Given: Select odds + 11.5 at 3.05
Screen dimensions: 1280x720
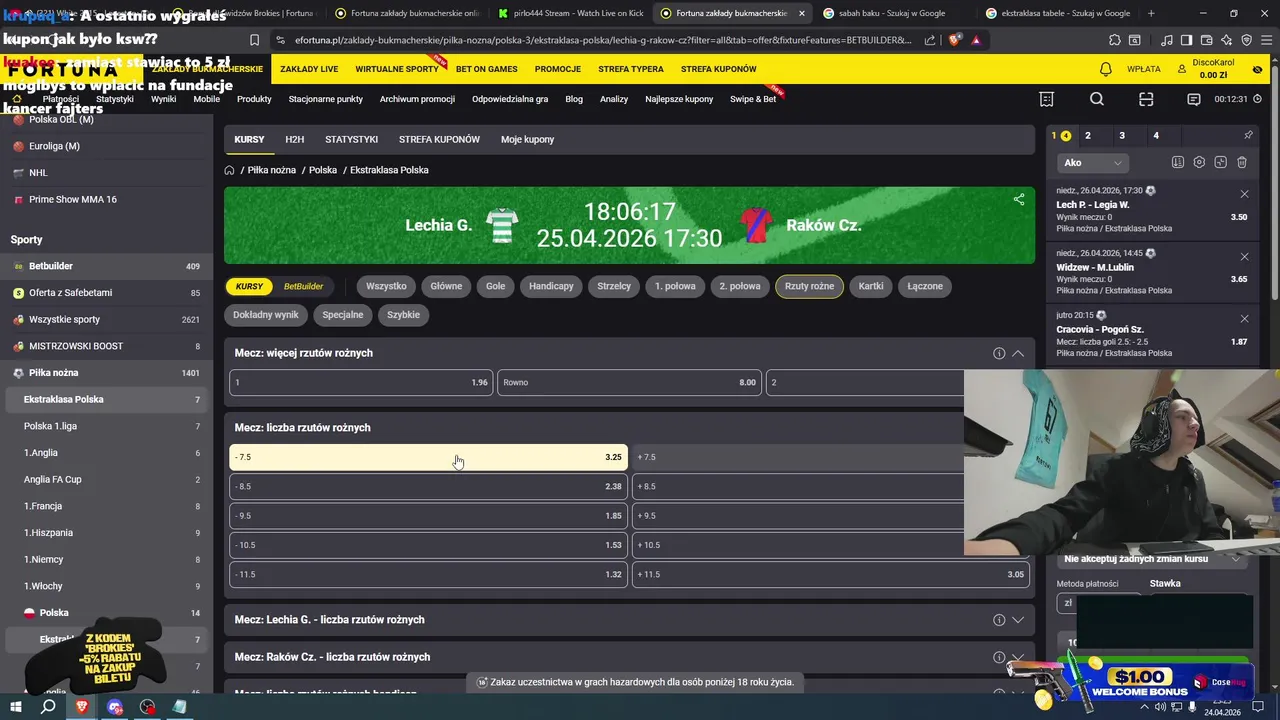Looking at the screenshot, I should click(x=831, y=575).
